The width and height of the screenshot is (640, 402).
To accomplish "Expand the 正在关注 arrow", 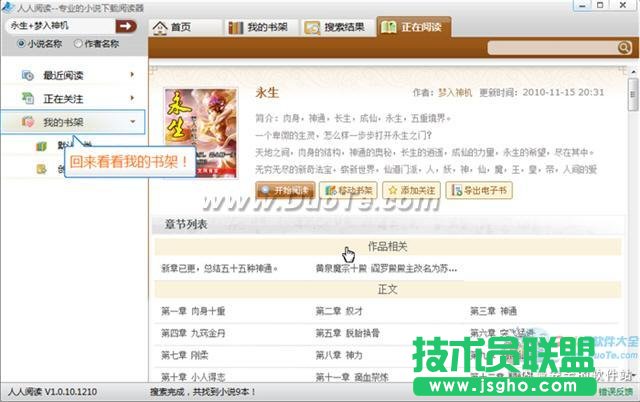I will [x=132, y=98].
